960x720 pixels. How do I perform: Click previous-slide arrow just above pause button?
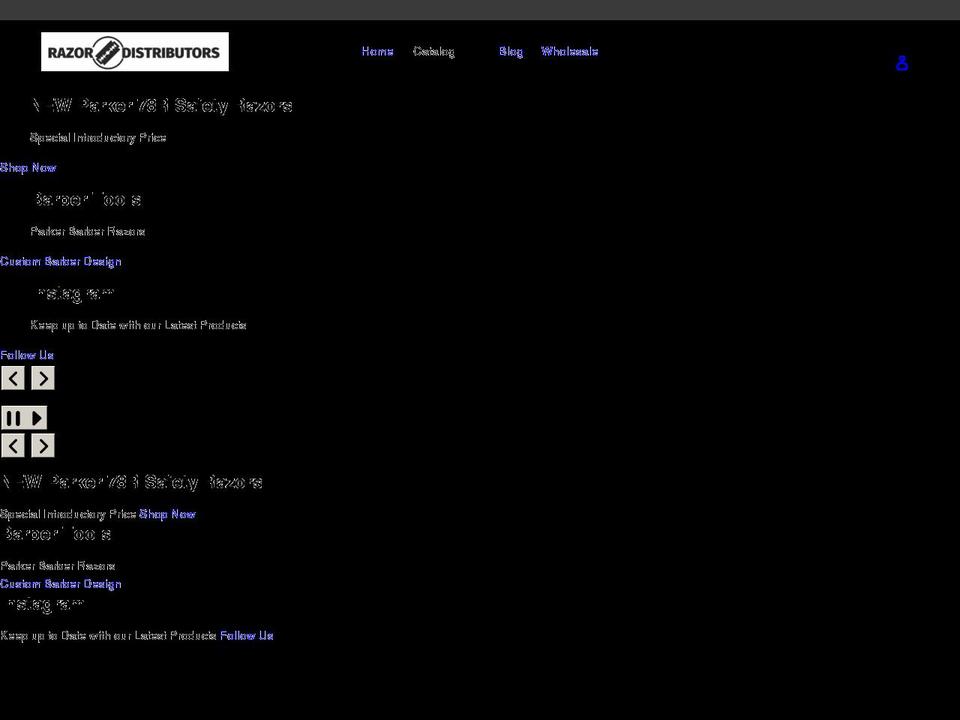pos(13,378)
